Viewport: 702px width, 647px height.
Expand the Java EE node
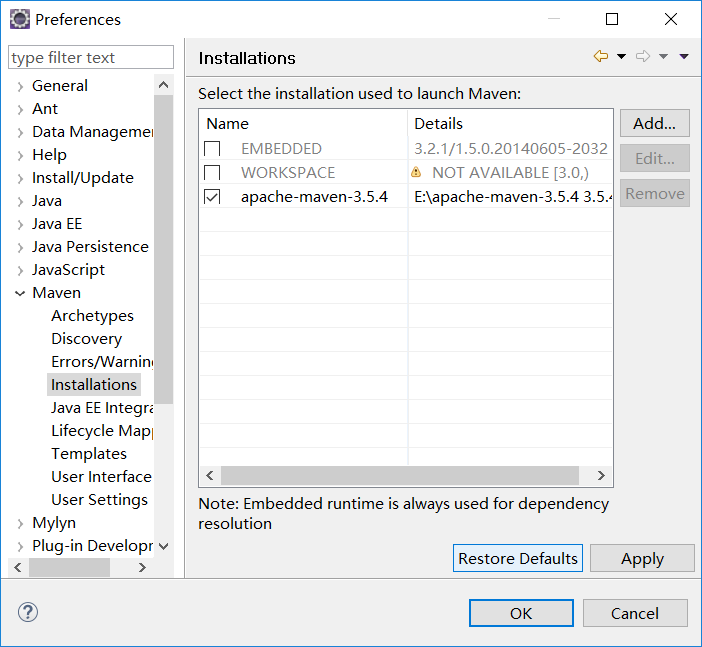click(20, 224)
